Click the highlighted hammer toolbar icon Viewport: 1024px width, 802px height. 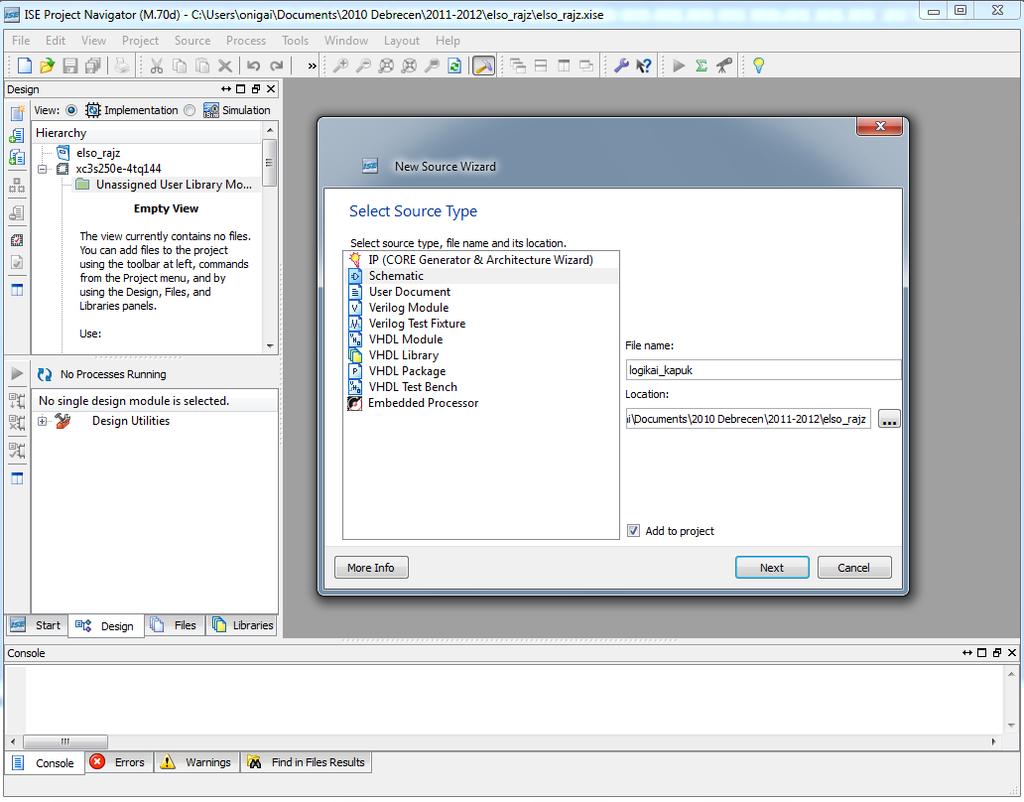click(x=483, y=65)
